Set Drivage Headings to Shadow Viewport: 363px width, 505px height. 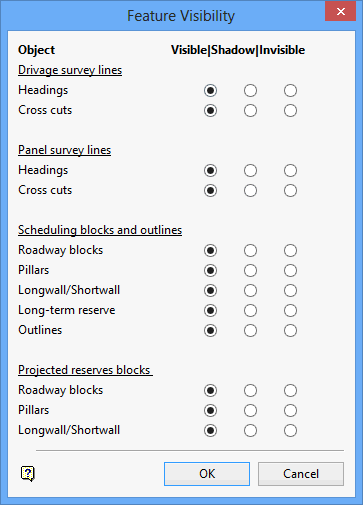(250, 90)
